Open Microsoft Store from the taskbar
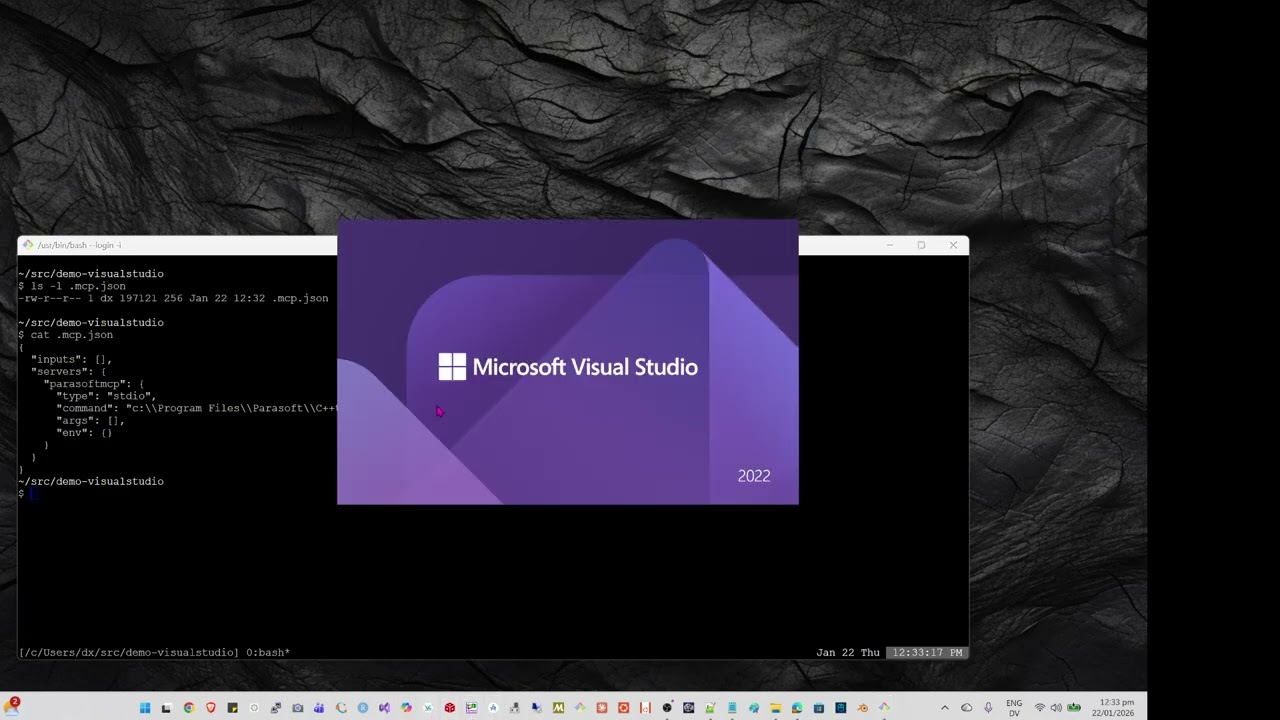 (x=819, y=708)
